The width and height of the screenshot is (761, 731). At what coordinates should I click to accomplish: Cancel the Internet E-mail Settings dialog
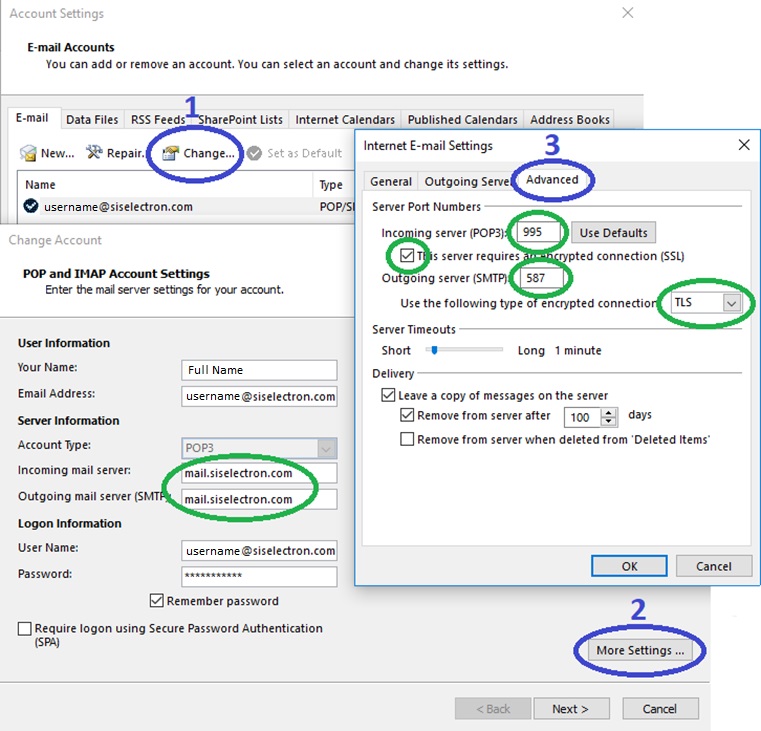[713, 566]
